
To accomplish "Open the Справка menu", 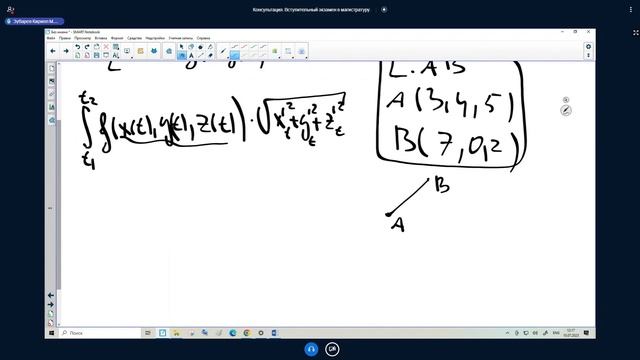I will click(203, 38).
